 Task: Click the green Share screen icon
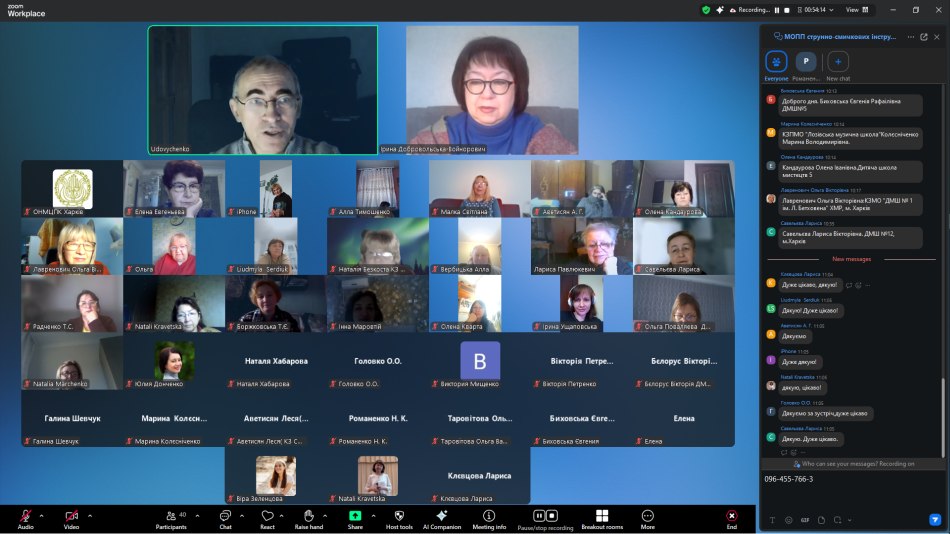(355, 516)
